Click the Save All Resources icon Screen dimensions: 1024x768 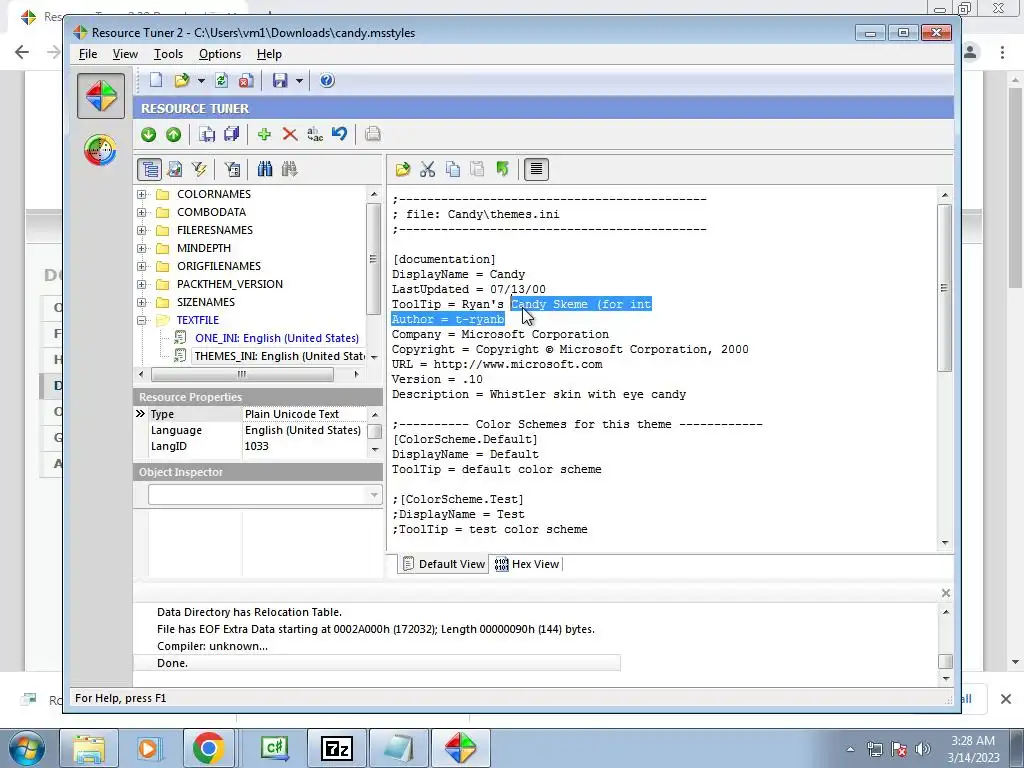coord(232,134)
